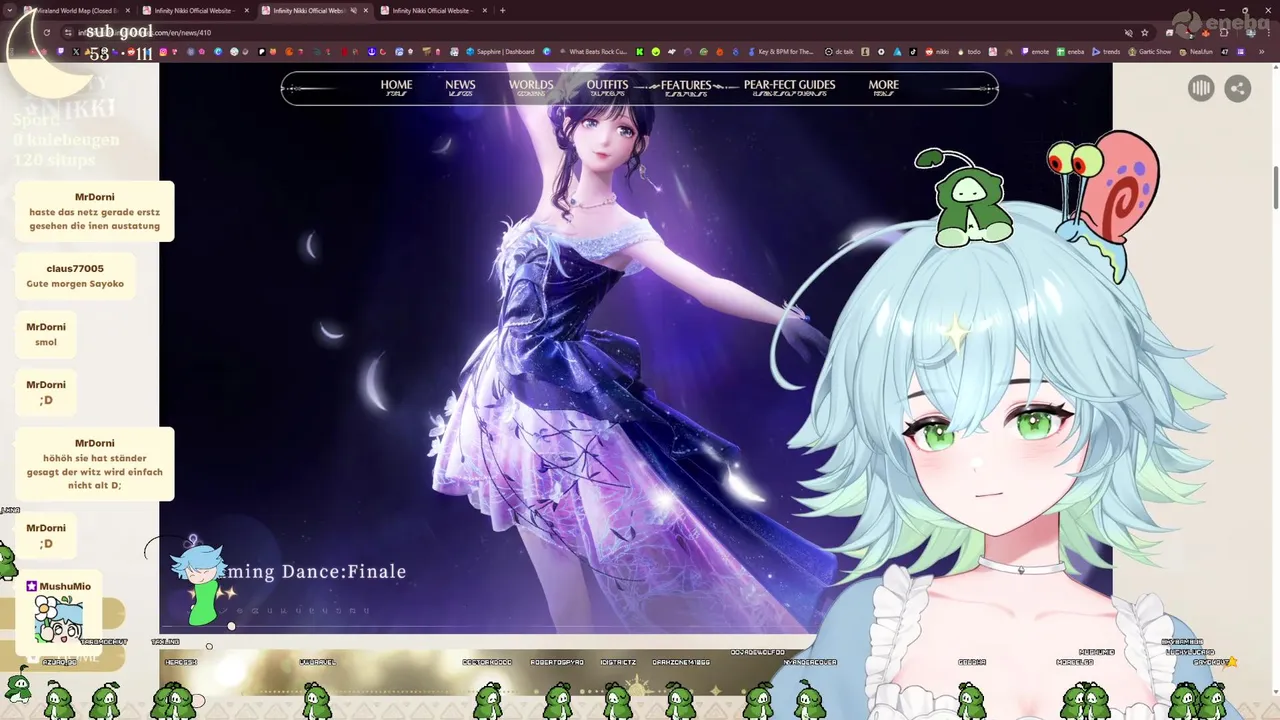
Task: View site information icon in address bar
Action: pyautogui.click(x=68, y=32)
